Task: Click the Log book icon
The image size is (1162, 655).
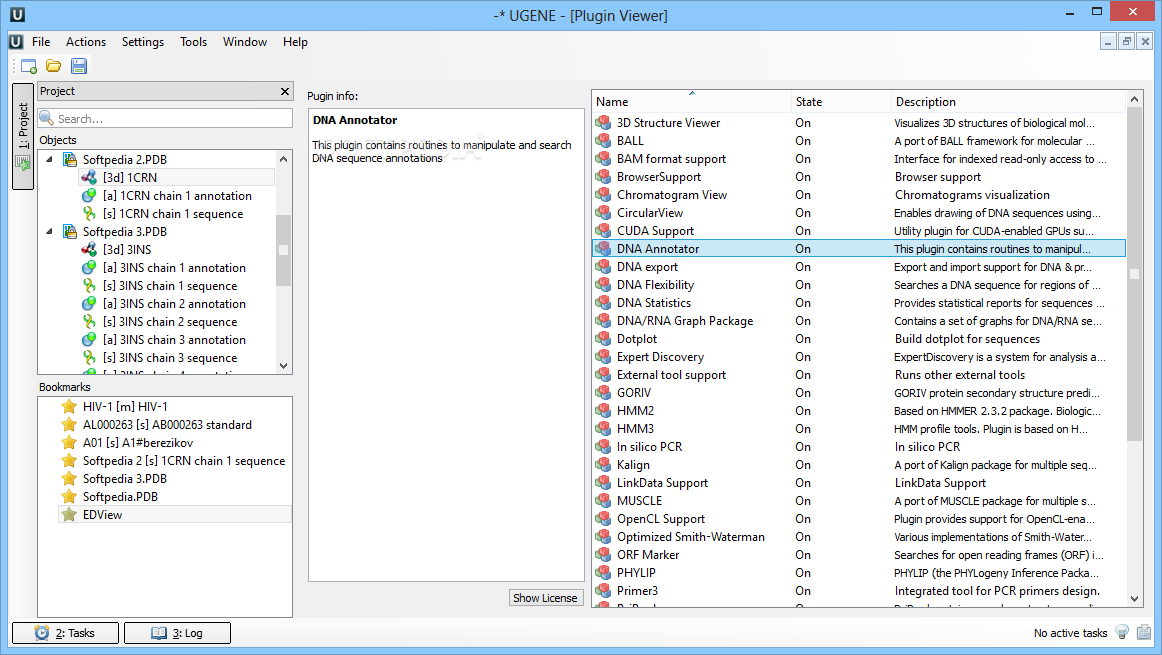Action: (x=159, y=633)
